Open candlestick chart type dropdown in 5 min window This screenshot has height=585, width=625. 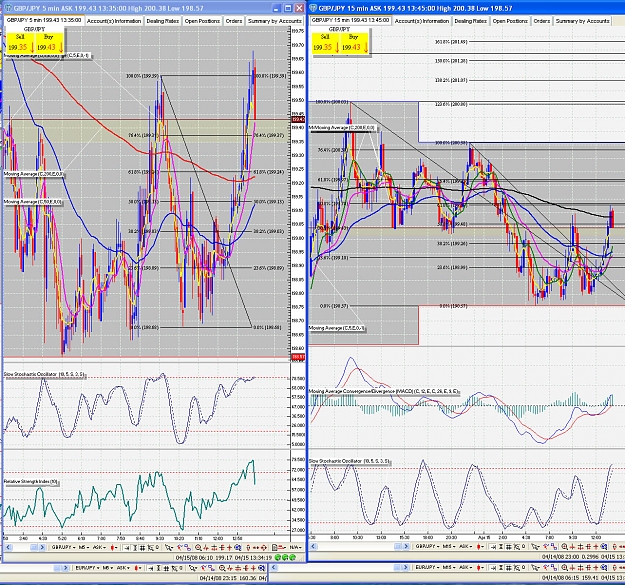pyautogui.click(x=114, y=548)
